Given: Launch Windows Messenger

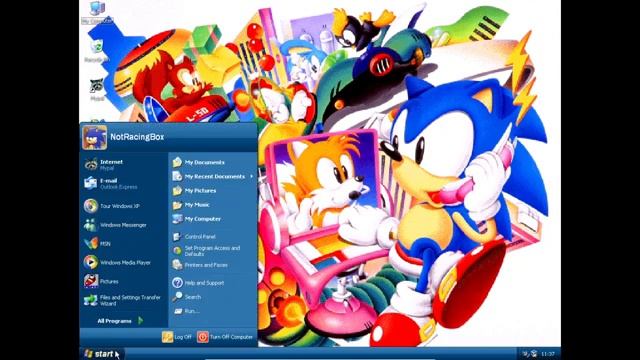Looking at the screenshot, I should (123, 225).
